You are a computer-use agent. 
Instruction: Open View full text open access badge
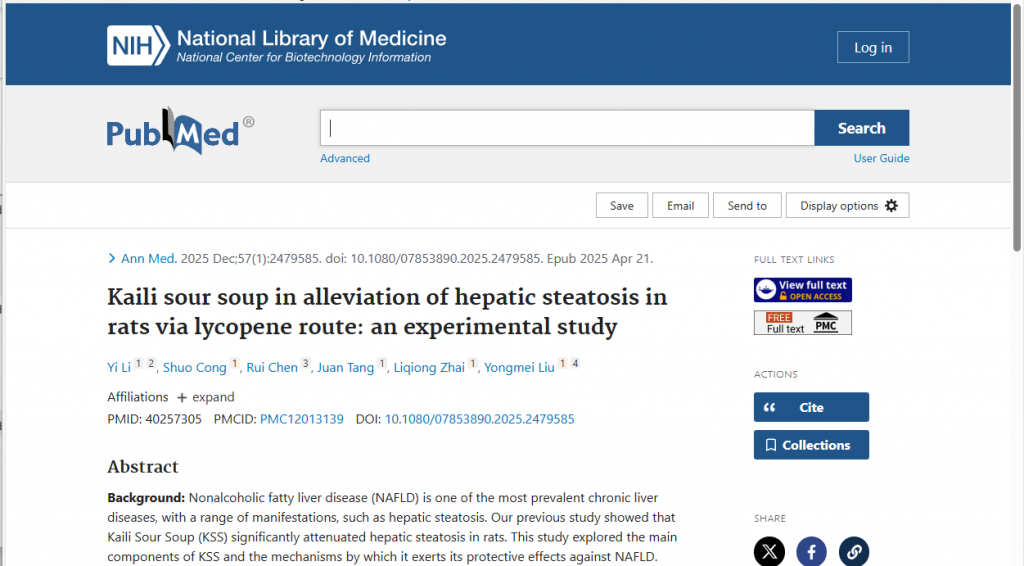click(802, 290)
